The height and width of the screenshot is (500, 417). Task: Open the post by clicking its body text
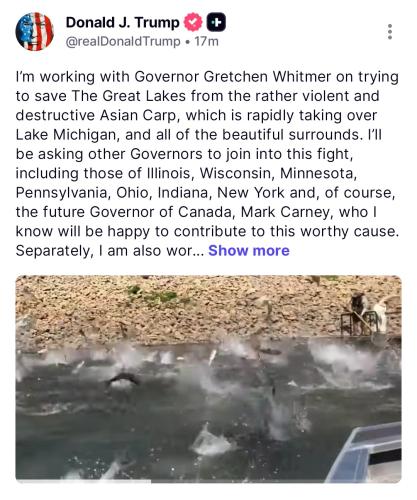coord(207,164)
